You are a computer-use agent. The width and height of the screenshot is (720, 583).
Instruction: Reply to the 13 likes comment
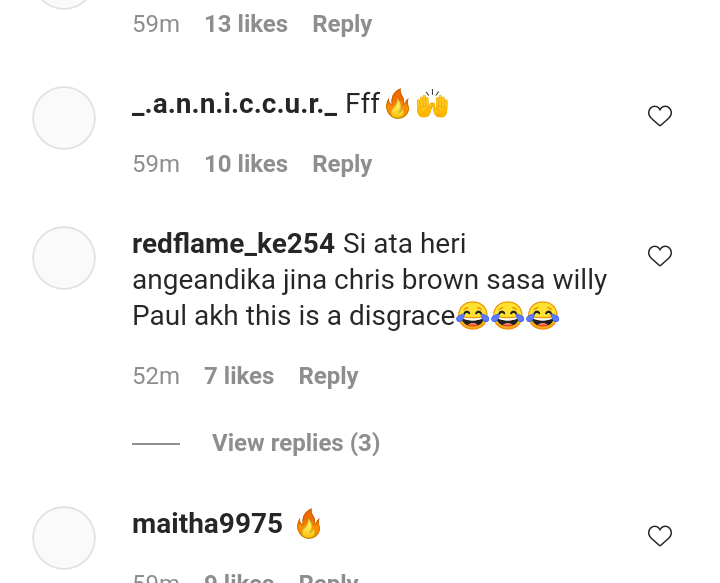pos(342,24)
